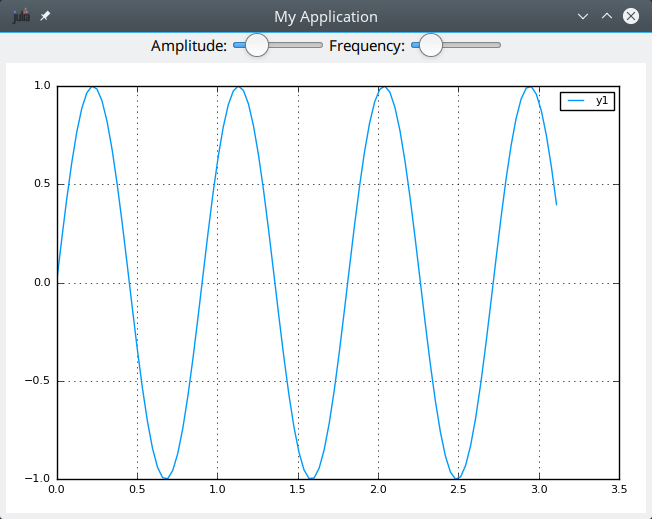
Task: Click the 0.5 tick label on the y-axis
Action: tap(40, 184)
